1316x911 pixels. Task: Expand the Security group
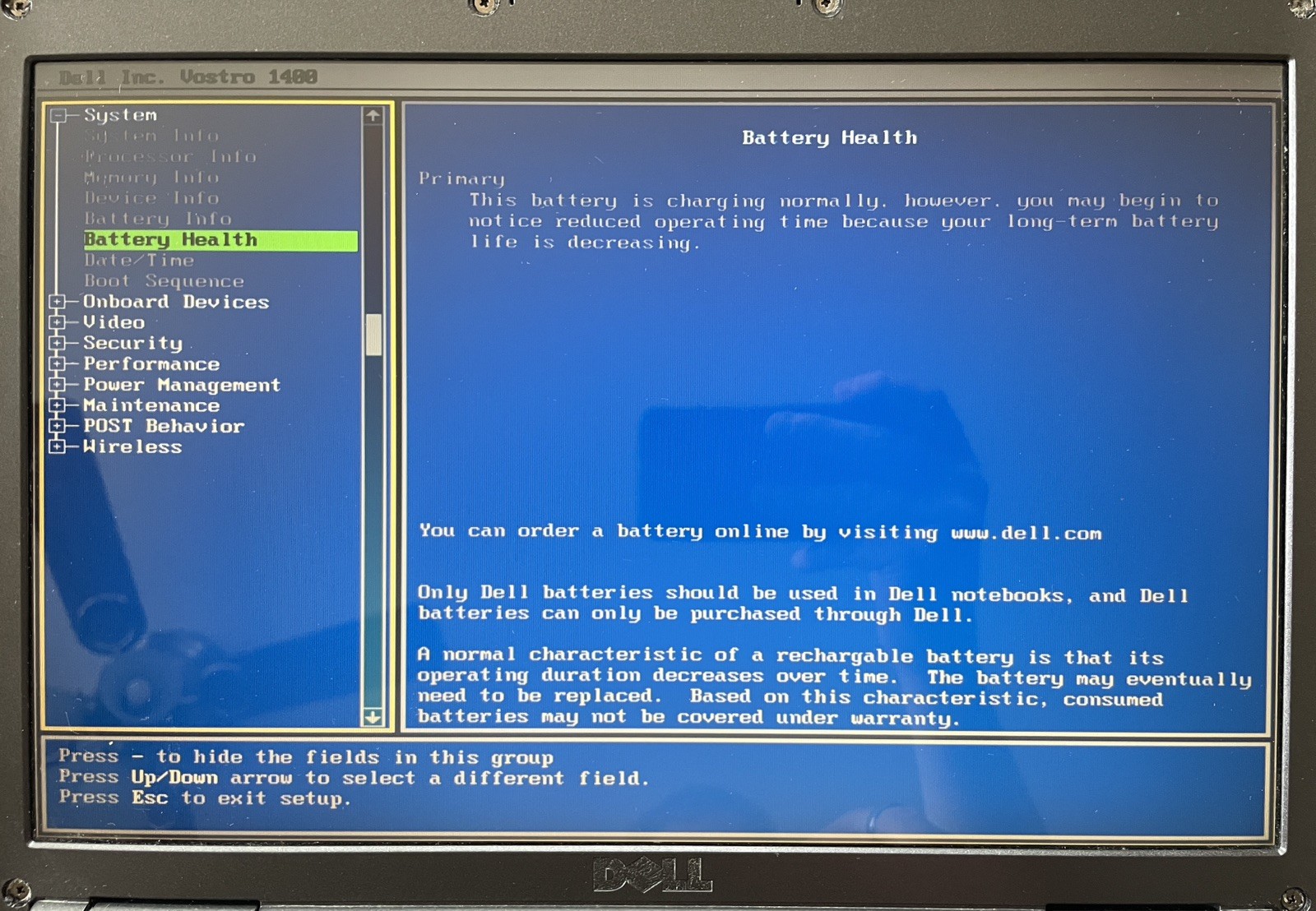click(58, 343)
